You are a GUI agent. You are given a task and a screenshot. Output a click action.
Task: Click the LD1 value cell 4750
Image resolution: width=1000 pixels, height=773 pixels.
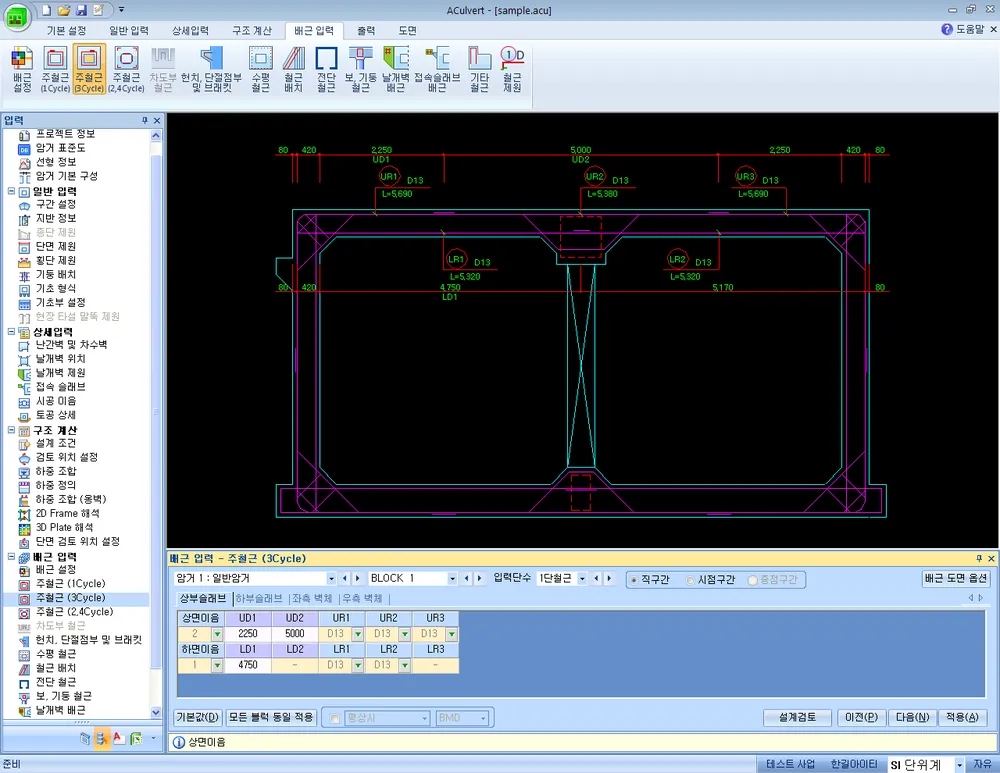pyautogui.click(x=247, y=665)
